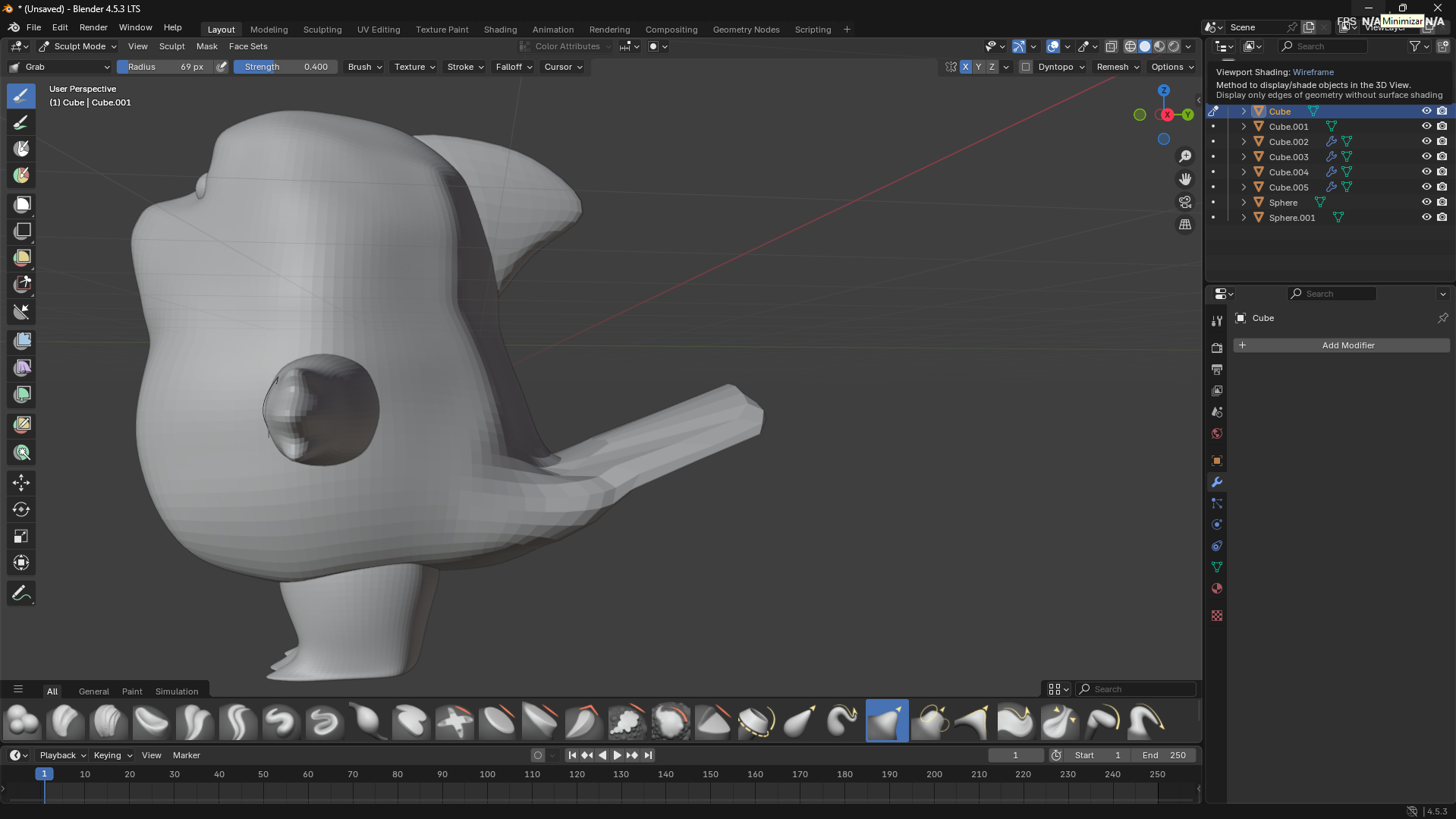Open the Face Sets menu
Image resolution: width=1456 pixels, height=819 pixels.
[248, 46]
